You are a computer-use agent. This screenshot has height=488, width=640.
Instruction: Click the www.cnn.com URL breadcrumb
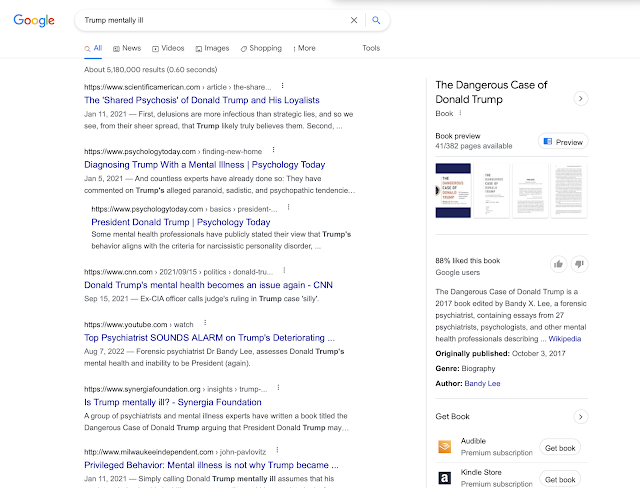(179, 272)
